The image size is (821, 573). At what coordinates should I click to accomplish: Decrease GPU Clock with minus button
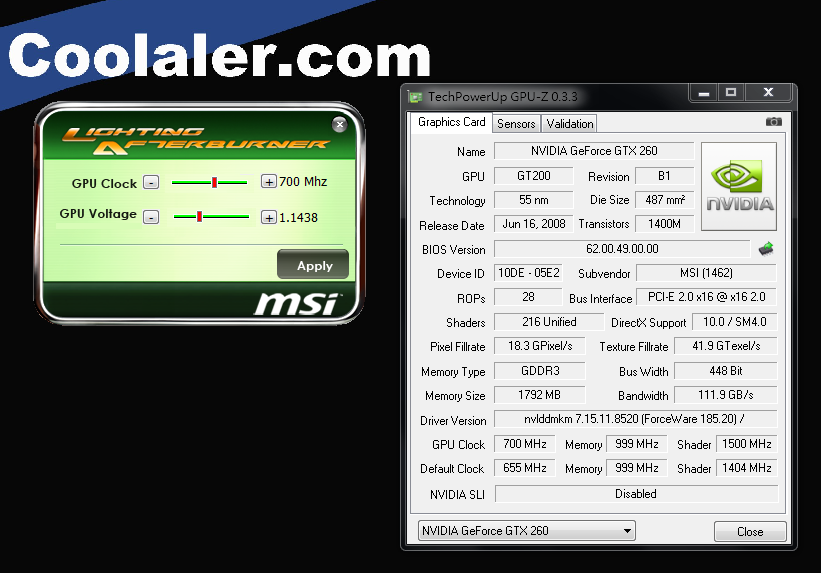coord(151,182)
